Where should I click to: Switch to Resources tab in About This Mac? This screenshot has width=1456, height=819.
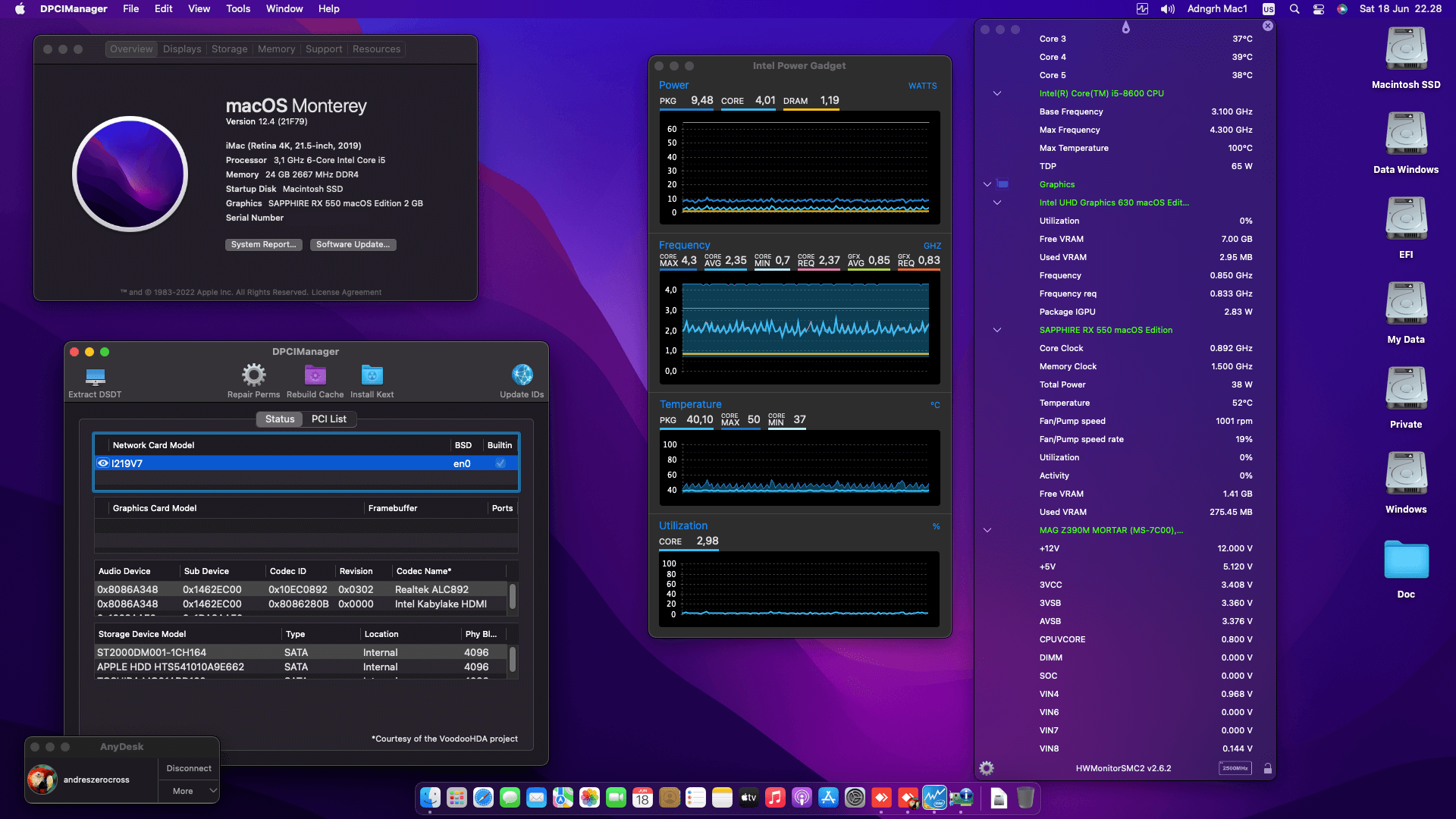(x=376, y=49)
